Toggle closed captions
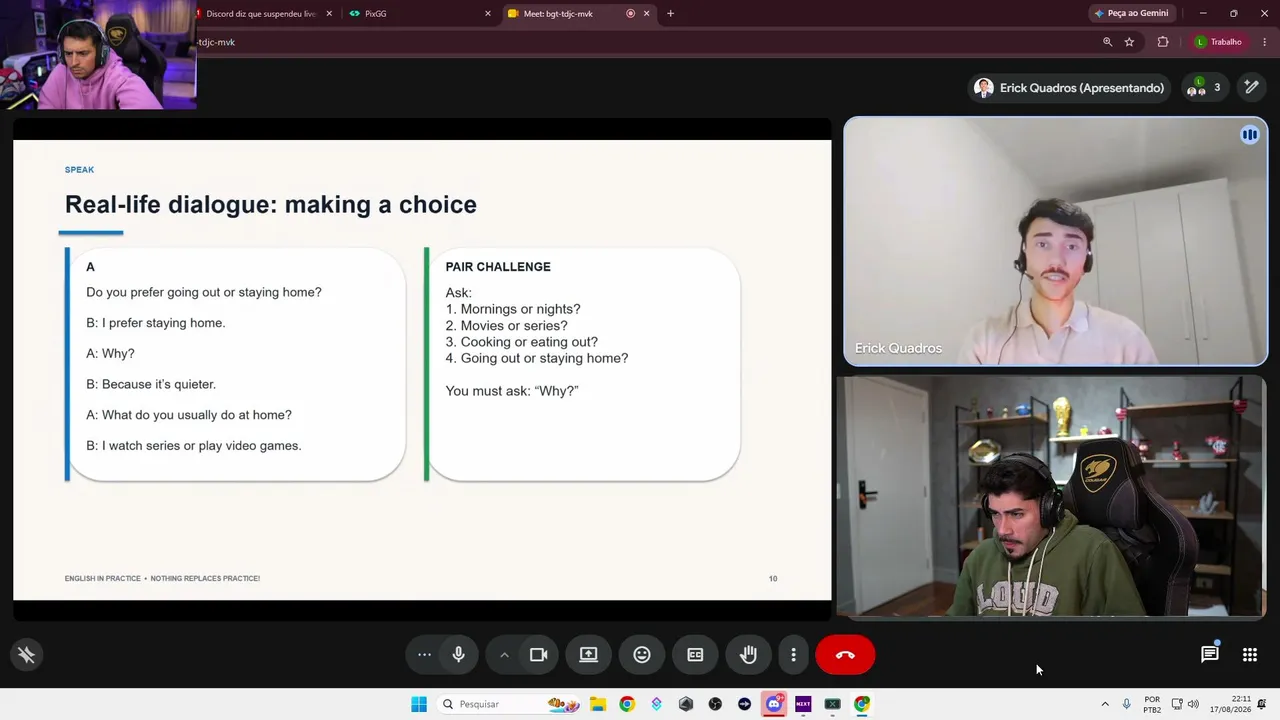Image resolution: width=1280 pixels, height=720 pixels. (x=695, y=655)
